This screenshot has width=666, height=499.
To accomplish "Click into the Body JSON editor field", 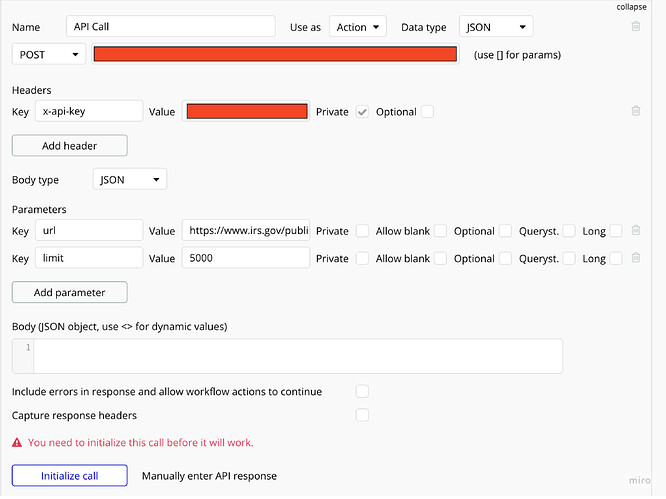I will (x=298, y=356).
